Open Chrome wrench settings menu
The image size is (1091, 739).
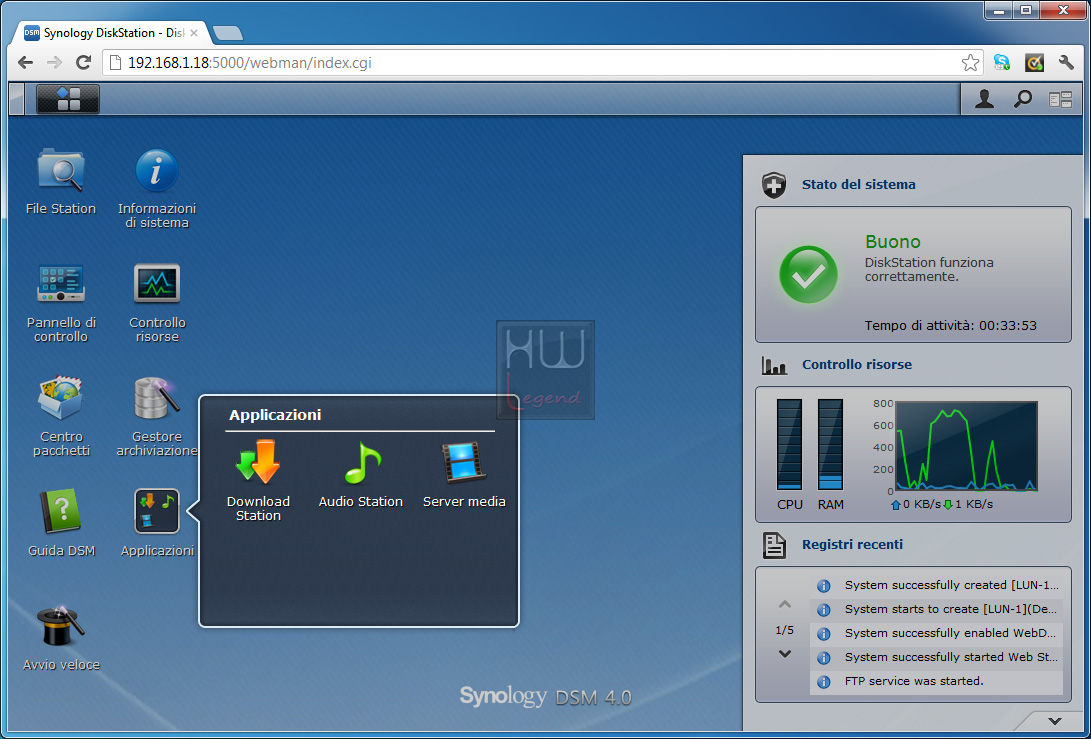[1066, 63]
